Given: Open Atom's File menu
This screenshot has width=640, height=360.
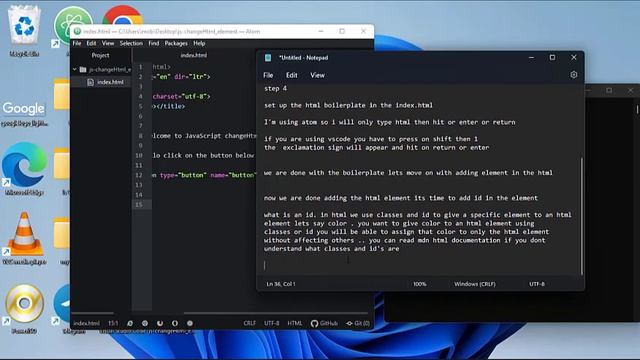Looking at the screenshot, I should click(x=77, y=43).
